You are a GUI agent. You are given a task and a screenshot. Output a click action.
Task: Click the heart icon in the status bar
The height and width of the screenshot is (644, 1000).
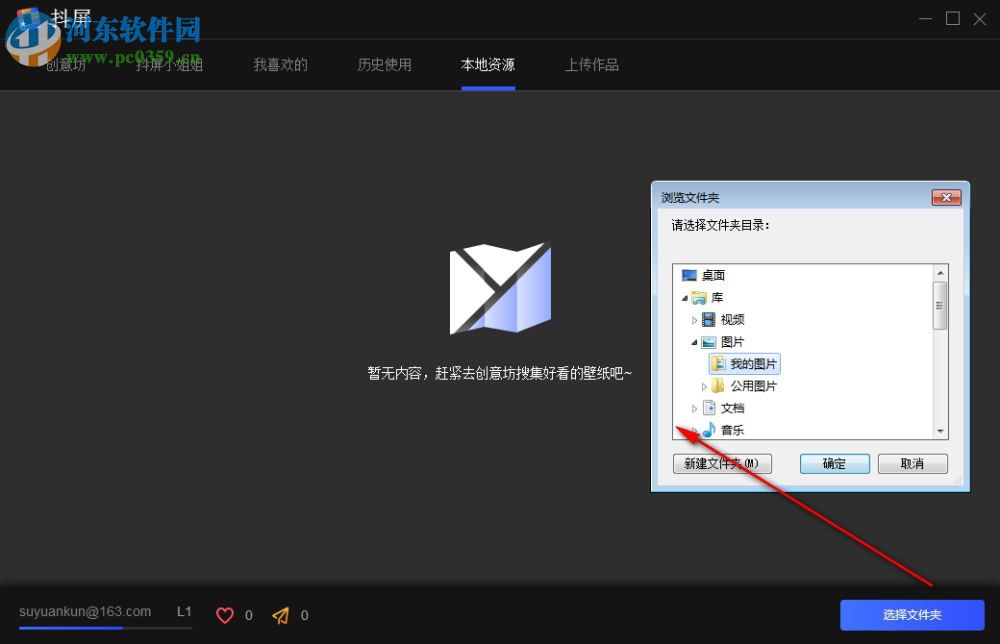(x=226, y=615)
